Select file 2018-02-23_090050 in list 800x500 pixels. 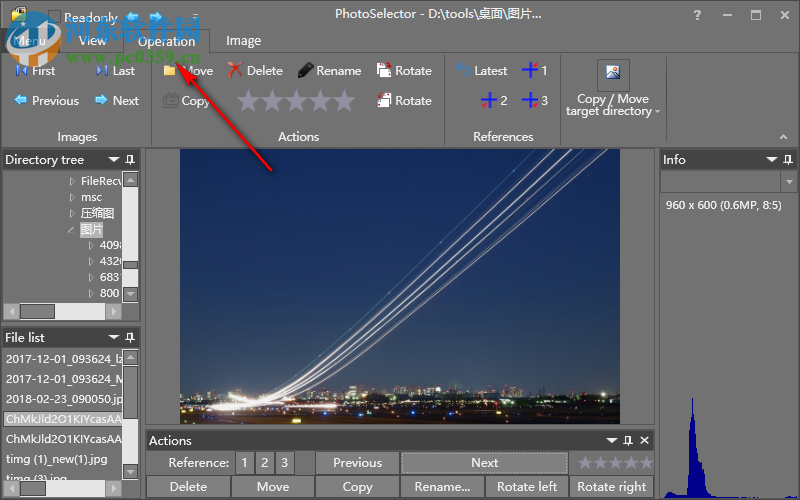pyautogui.click(x=64, y=399)
